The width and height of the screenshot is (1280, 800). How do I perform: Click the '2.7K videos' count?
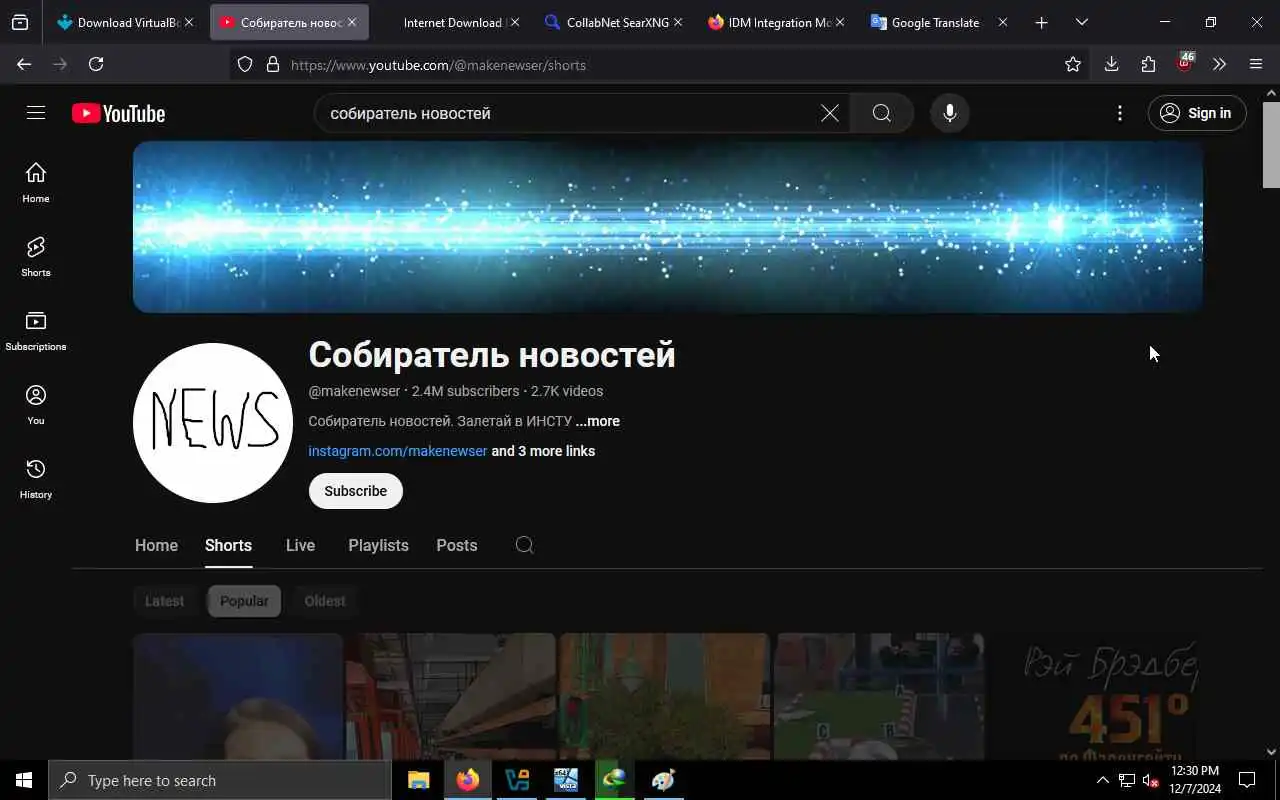(x=567, y=391)
